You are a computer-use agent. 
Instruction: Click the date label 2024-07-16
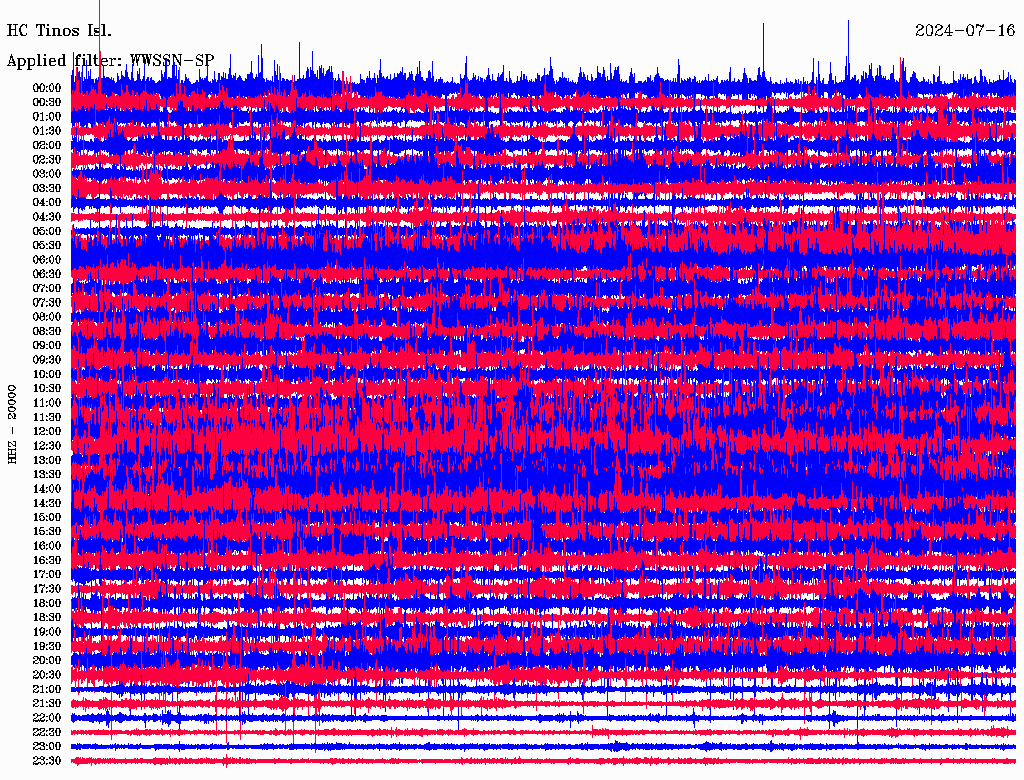pyautogui.click(x=965, y=31)
